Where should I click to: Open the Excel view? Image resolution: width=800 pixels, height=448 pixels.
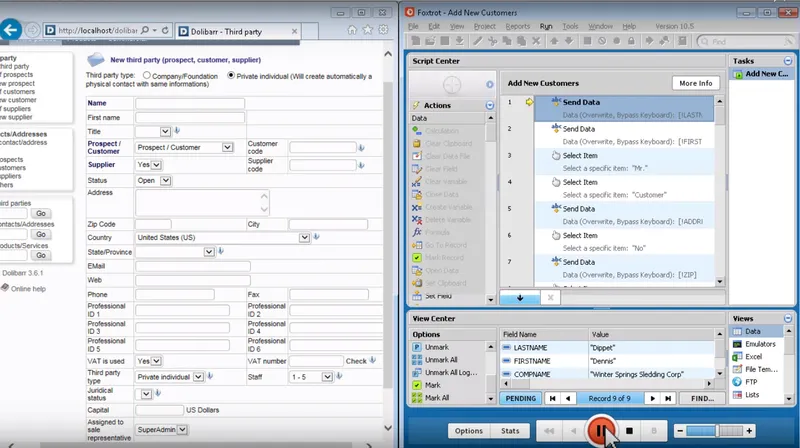click(753, 357)
